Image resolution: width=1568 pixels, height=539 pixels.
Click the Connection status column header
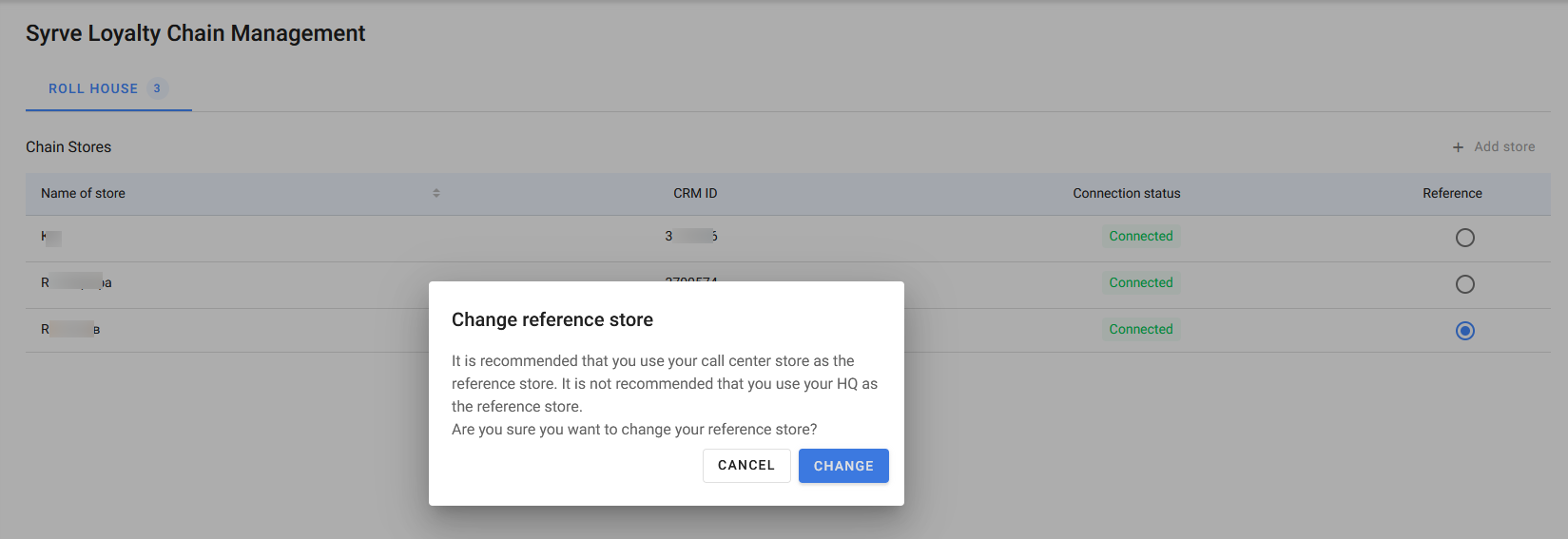tap(1126, 193)
